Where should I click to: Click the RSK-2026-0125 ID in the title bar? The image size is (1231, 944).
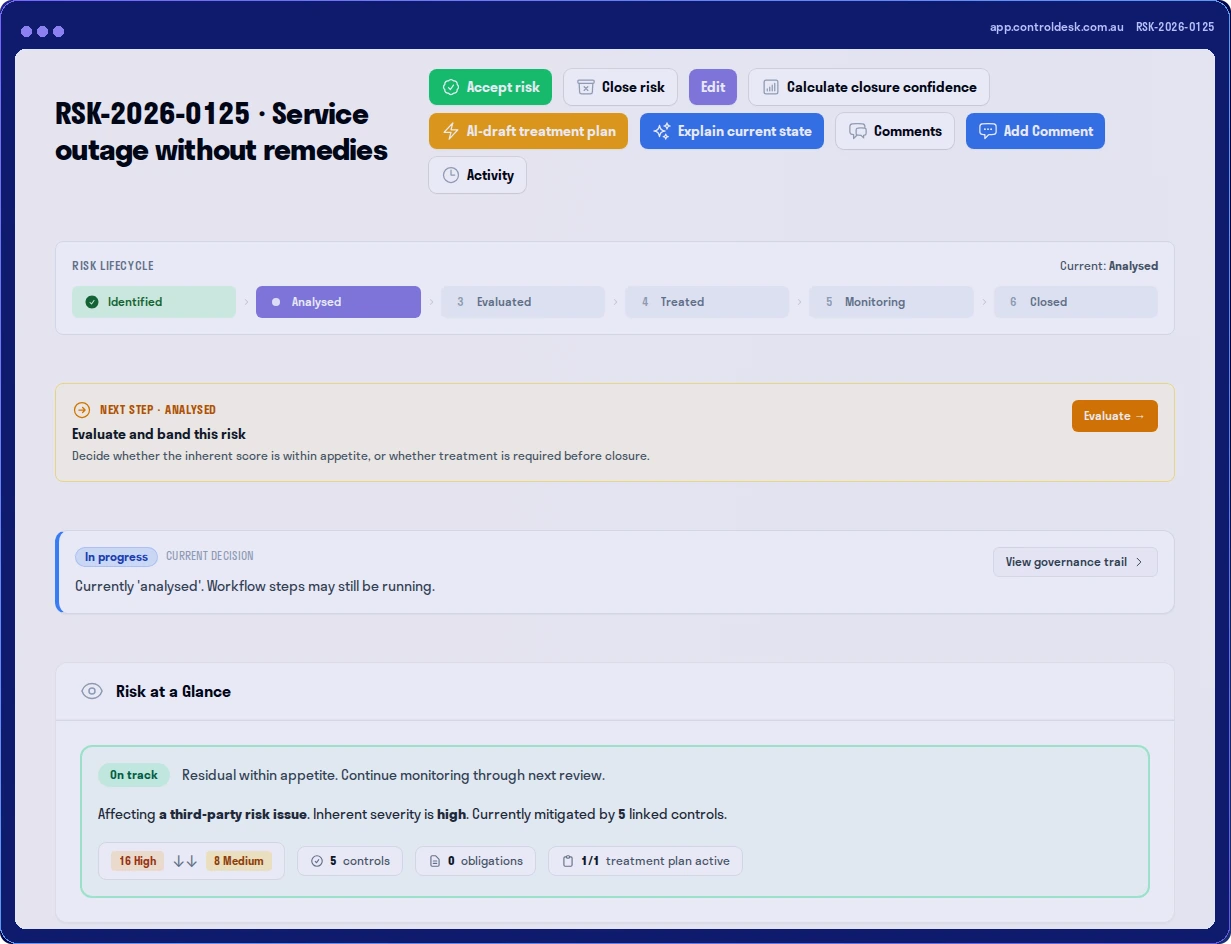coord(1175,27)
